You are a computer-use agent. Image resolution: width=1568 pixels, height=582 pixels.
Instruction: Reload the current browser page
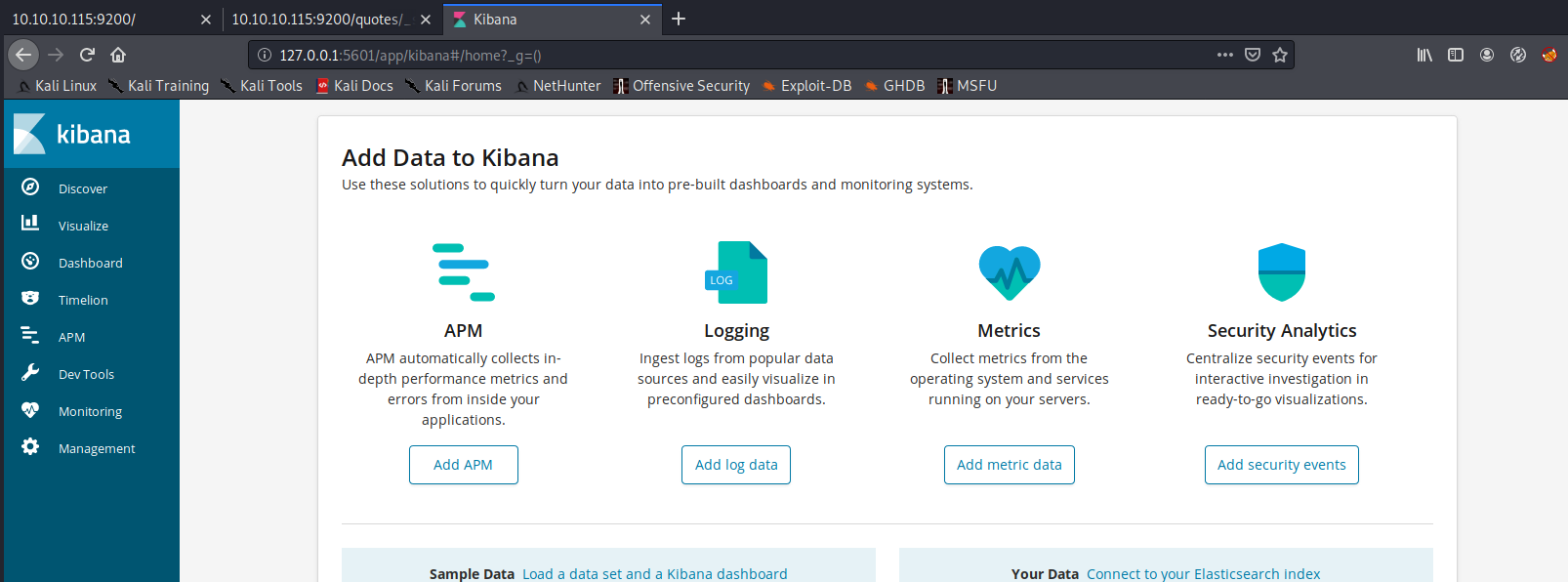tap(87, 55)
